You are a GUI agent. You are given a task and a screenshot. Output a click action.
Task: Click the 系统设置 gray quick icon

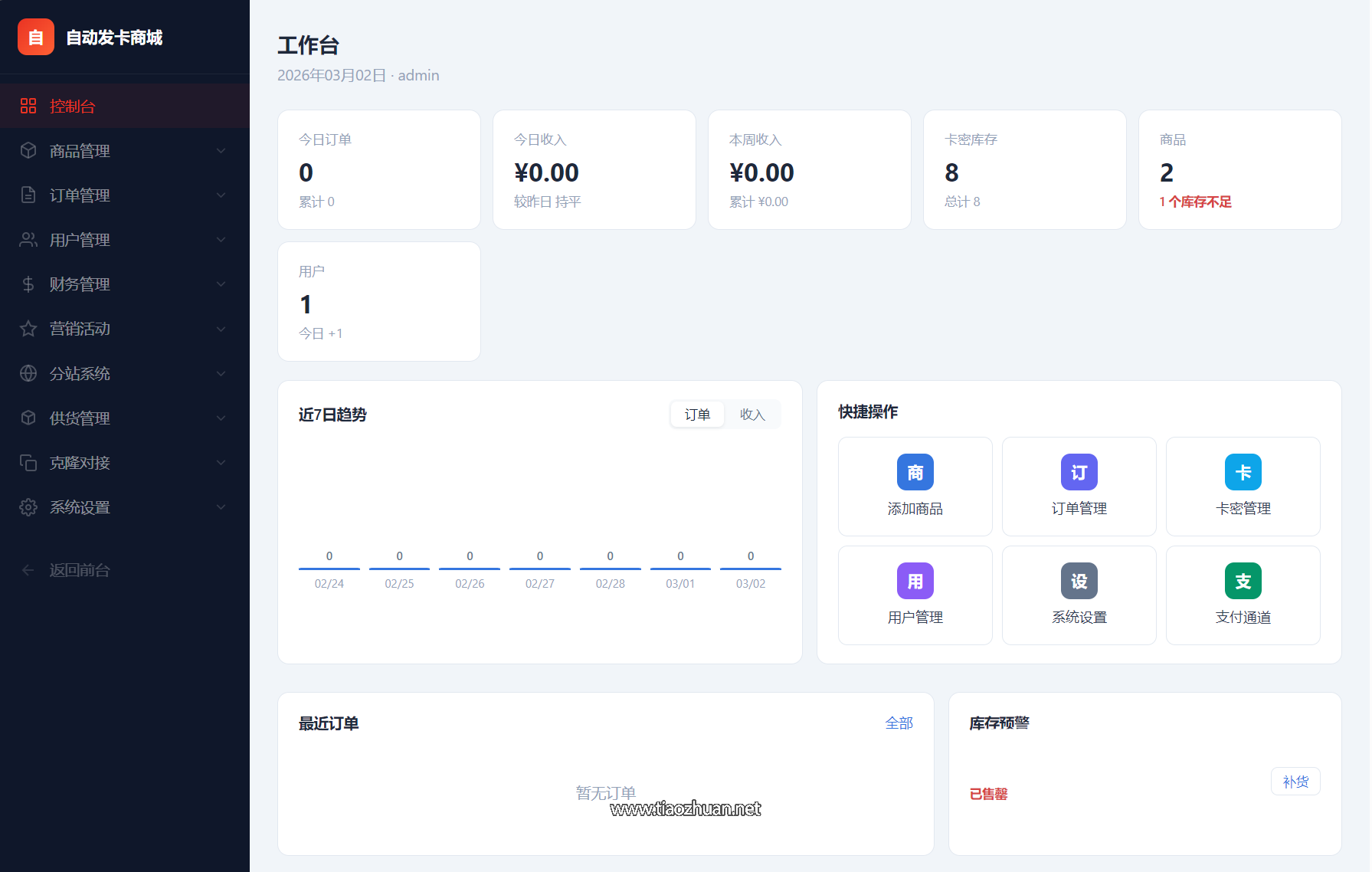[1079, 582]
